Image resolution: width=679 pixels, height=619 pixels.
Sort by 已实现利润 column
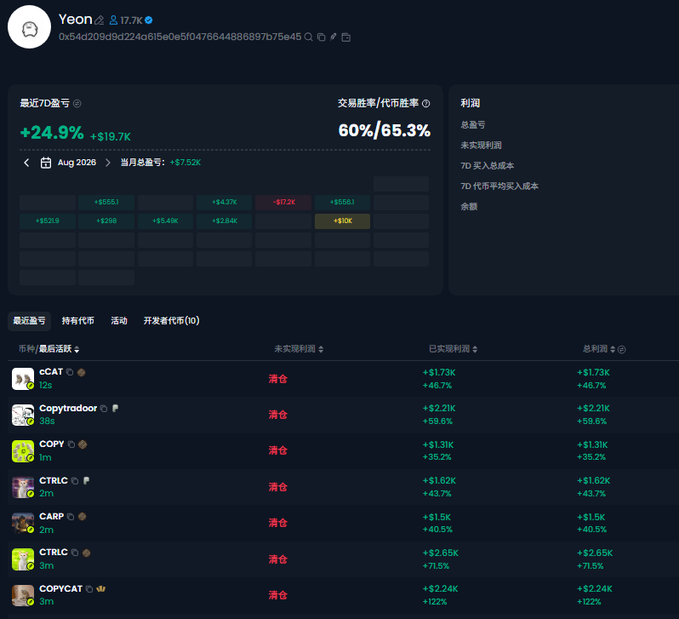[x=453, y=349]
